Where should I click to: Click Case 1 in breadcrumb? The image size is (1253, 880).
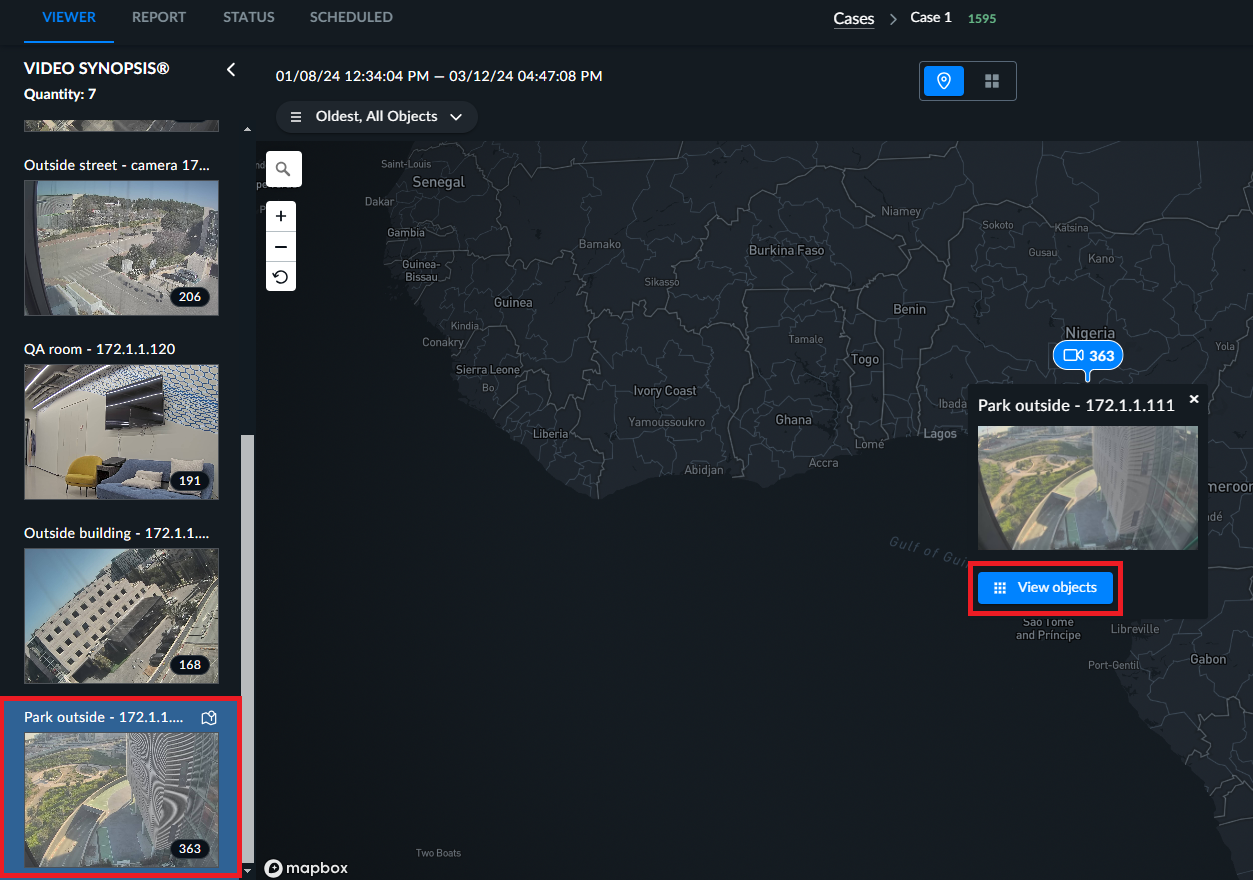click(x=931, y=18)
